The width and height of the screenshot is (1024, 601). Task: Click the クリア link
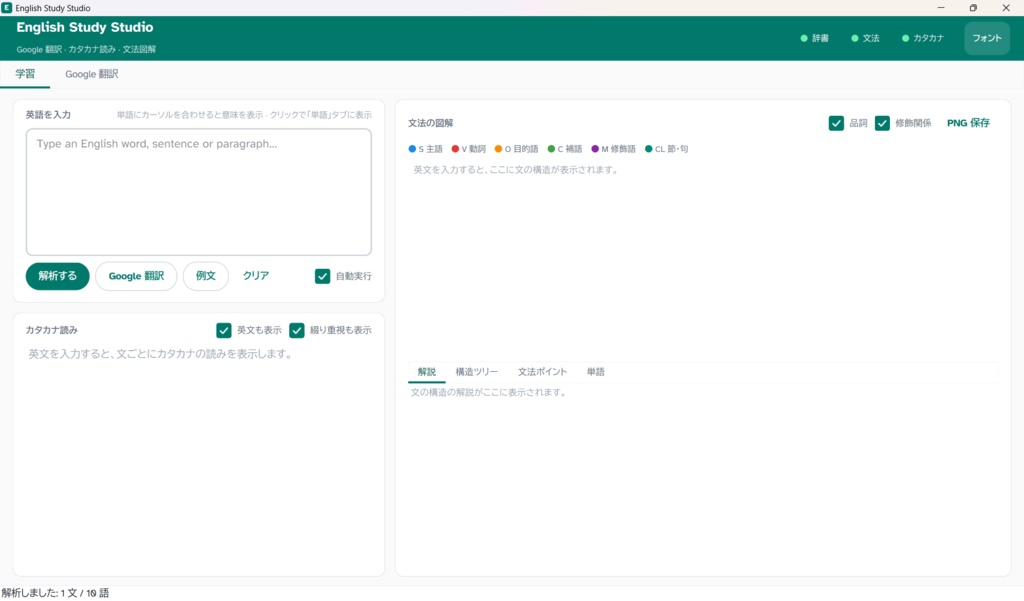(256, 276)
